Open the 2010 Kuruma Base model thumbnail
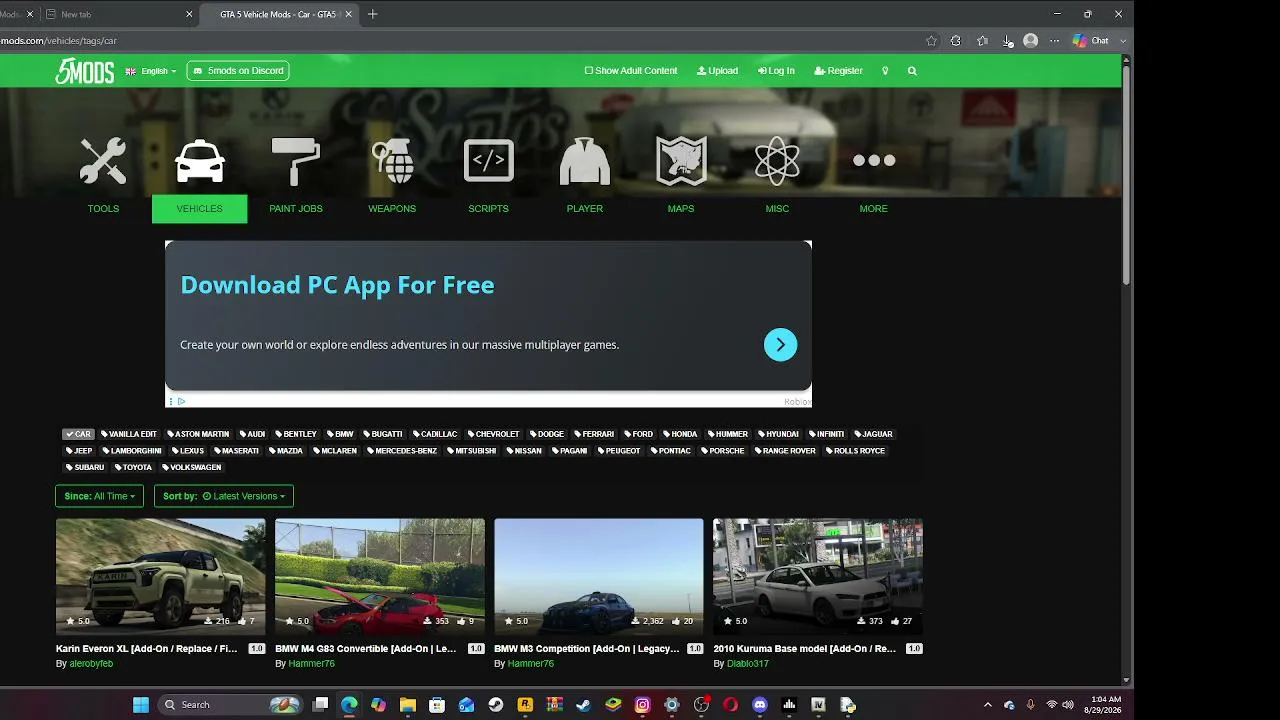1280x720 pixels. click(818, 576)
